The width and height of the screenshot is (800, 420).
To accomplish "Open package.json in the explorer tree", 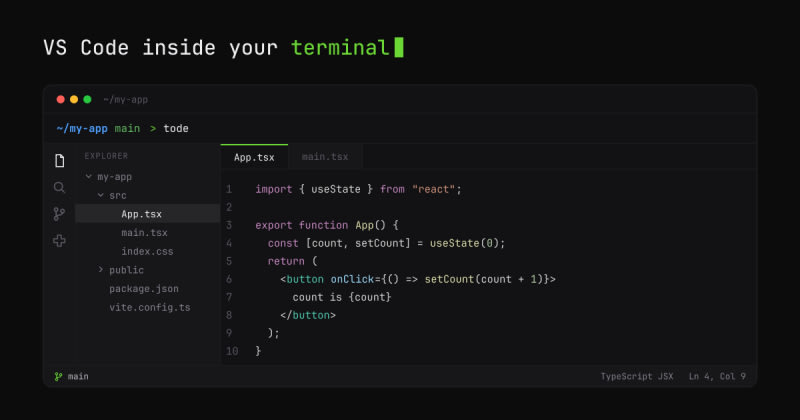I will tap(144, 289).
